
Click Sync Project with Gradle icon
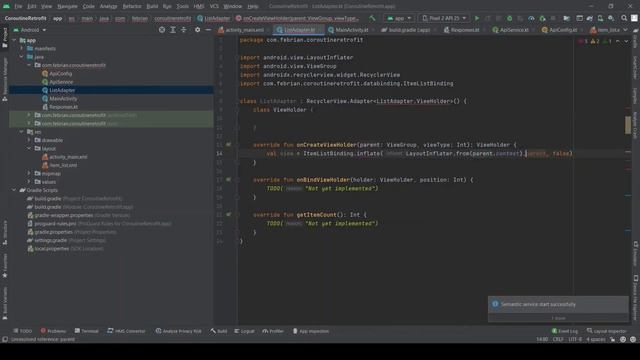click(x=590, y=18)
